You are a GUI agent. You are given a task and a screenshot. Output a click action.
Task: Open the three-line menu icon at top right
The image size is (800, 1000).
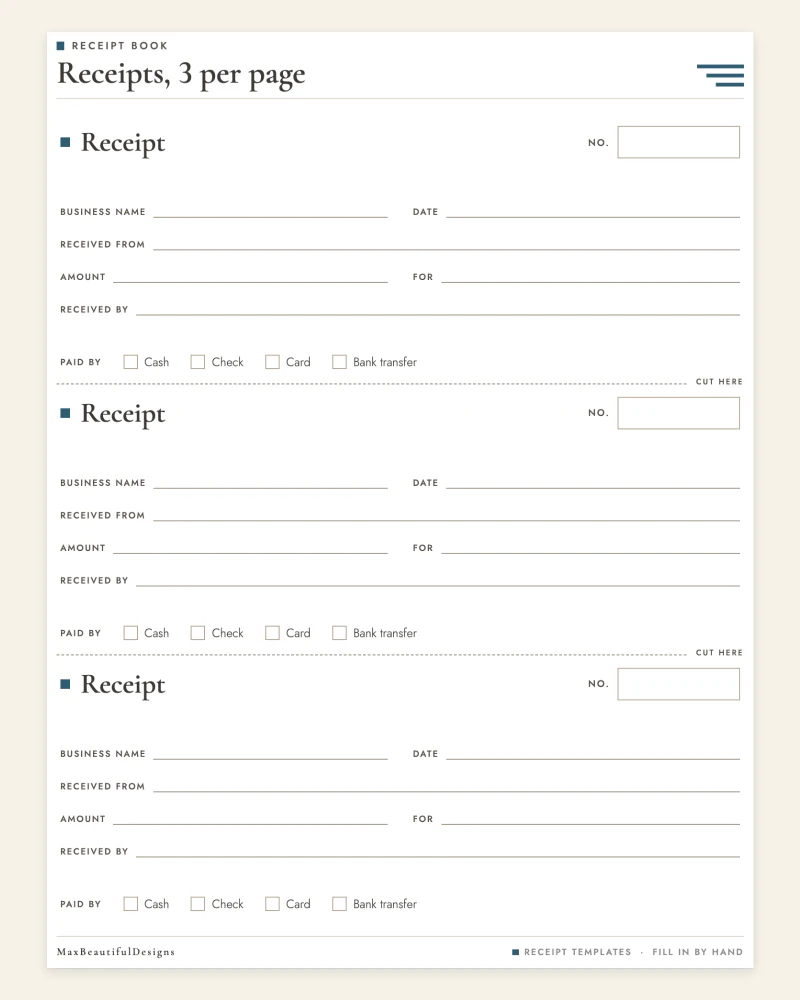pyautogui.click(x=720, y=75)
